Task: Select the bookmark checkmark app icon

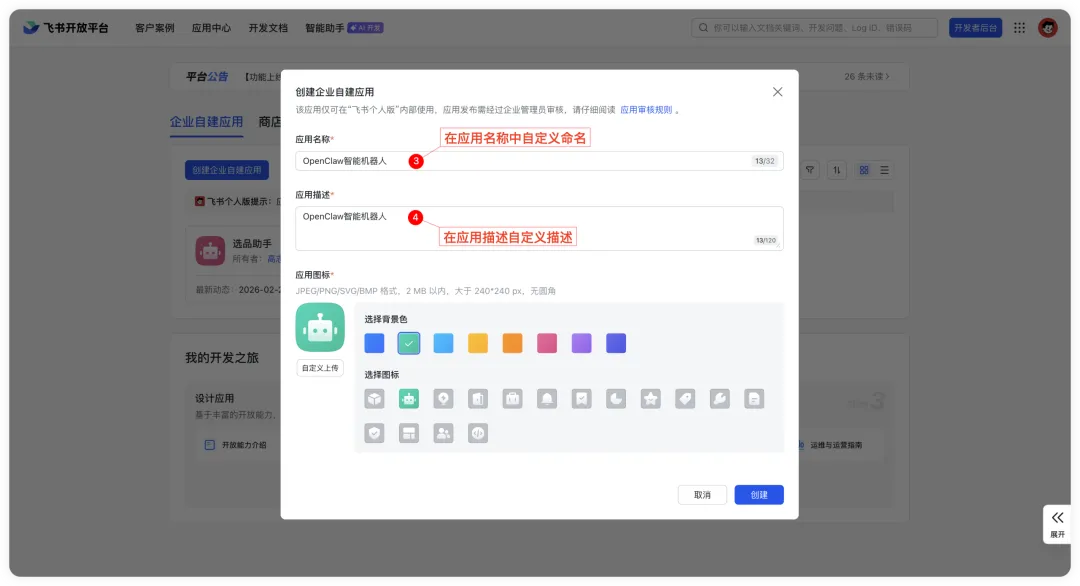Action: pyautogui.click(x=581, y=399)
